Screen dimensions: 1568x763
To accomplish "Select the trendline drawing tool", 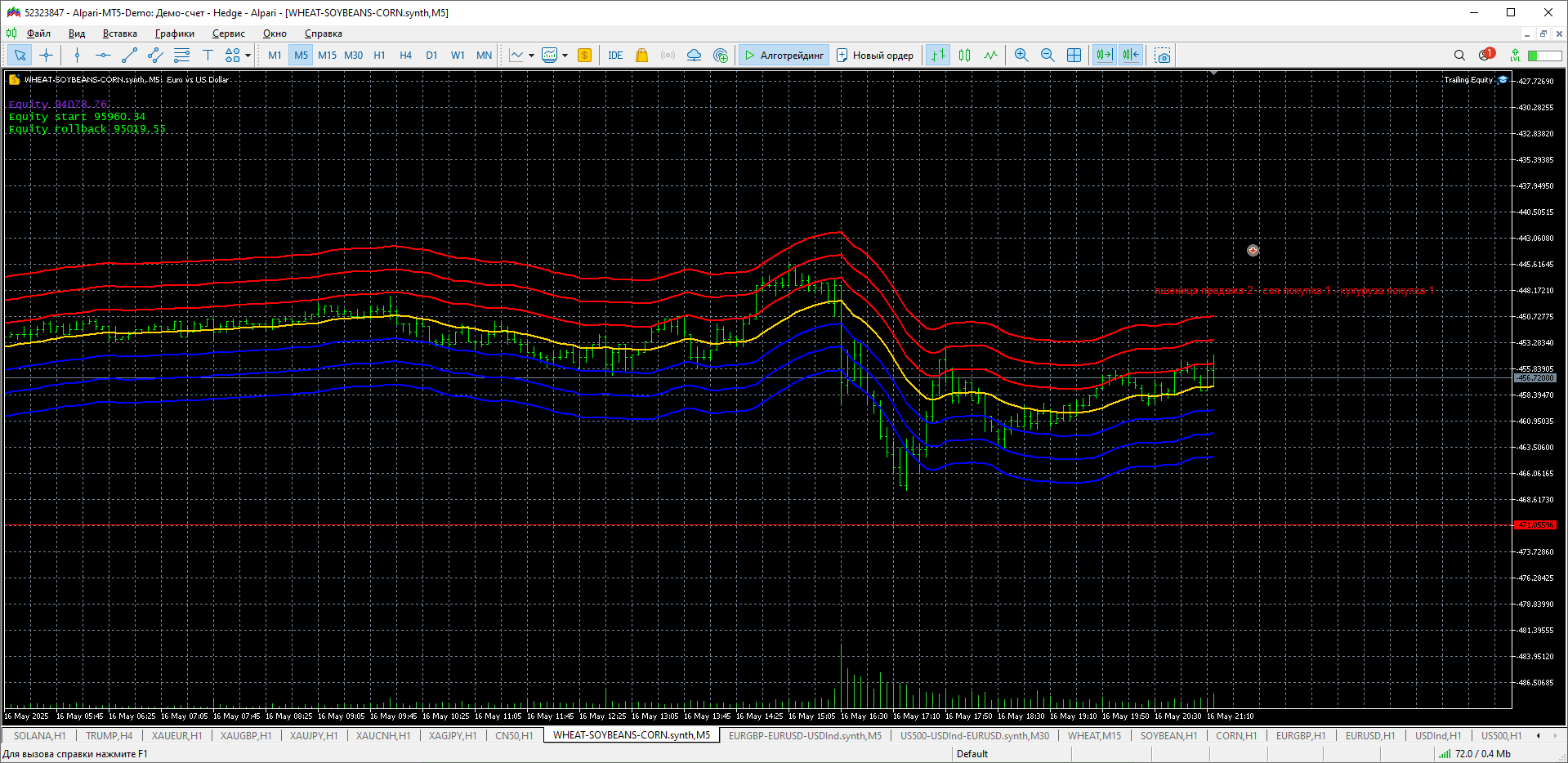I will point(129,56).
